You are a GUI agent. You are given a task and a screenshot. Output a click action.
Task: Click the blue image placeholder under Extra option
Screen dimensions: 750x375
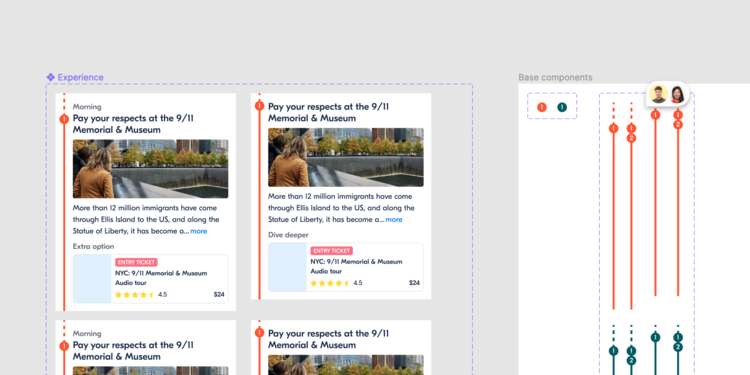(x=92, y=279)
